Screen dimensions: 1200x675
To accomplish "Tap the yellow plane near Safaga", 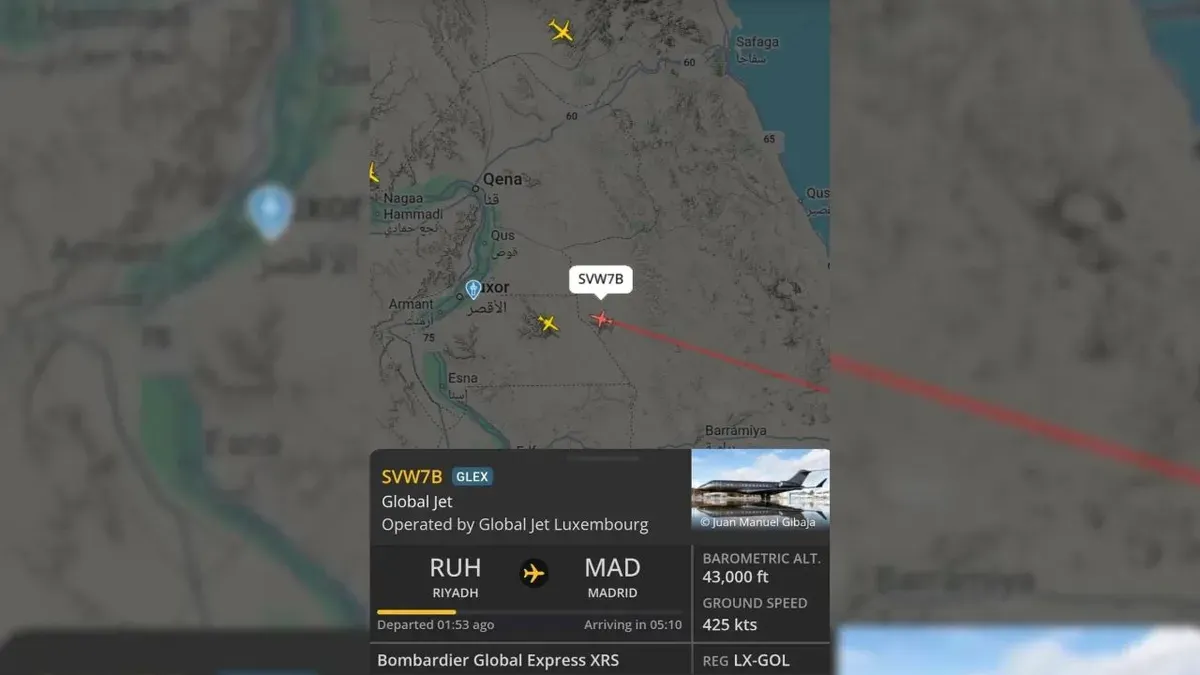I will click(561, 31).
